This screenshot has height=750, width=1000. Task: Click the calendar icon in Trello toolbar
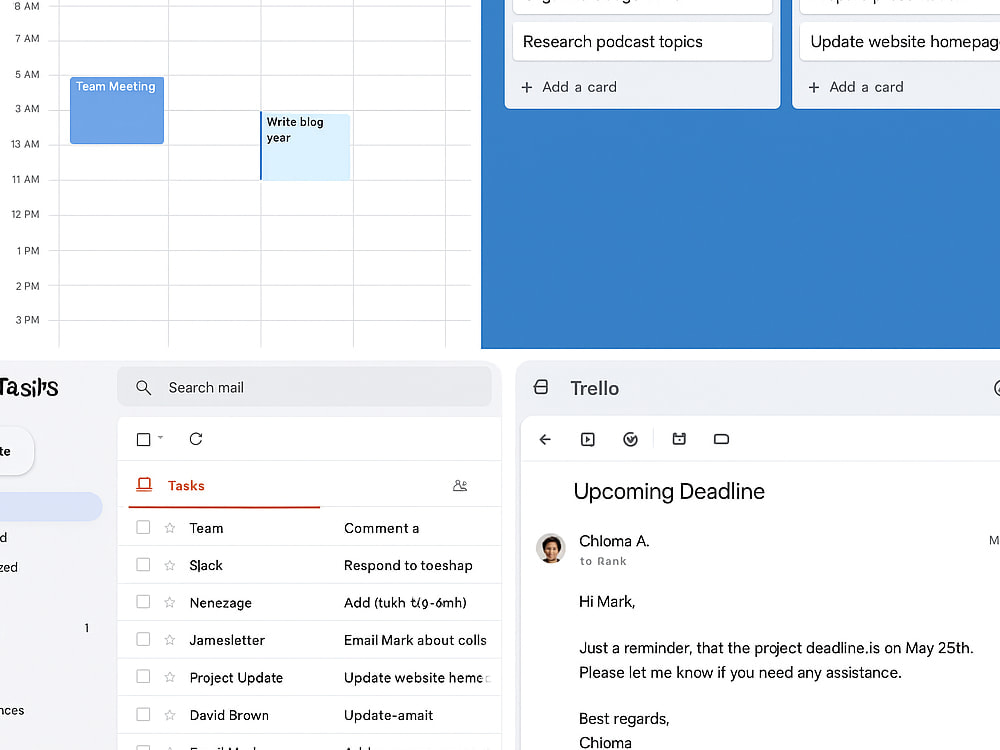[679, 439]
